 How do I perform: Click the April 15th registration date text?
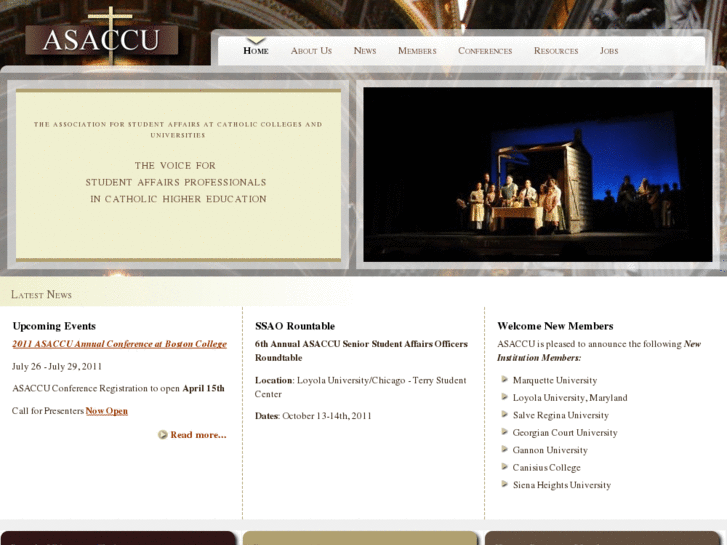(204, 389)
